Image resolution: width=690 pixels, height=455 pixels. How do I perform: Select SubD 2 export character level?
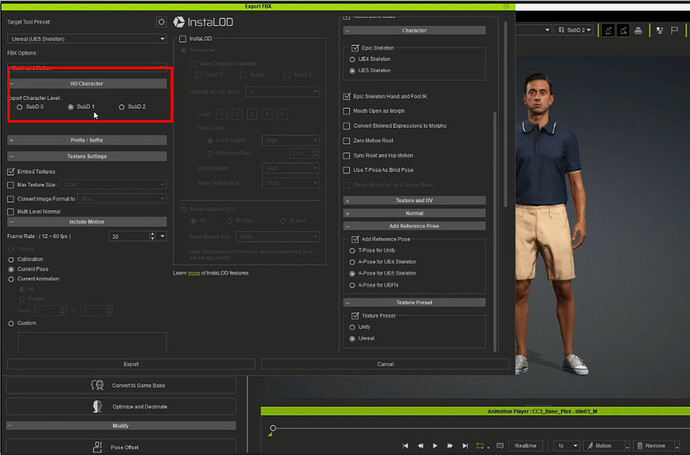tap(121, 107)
